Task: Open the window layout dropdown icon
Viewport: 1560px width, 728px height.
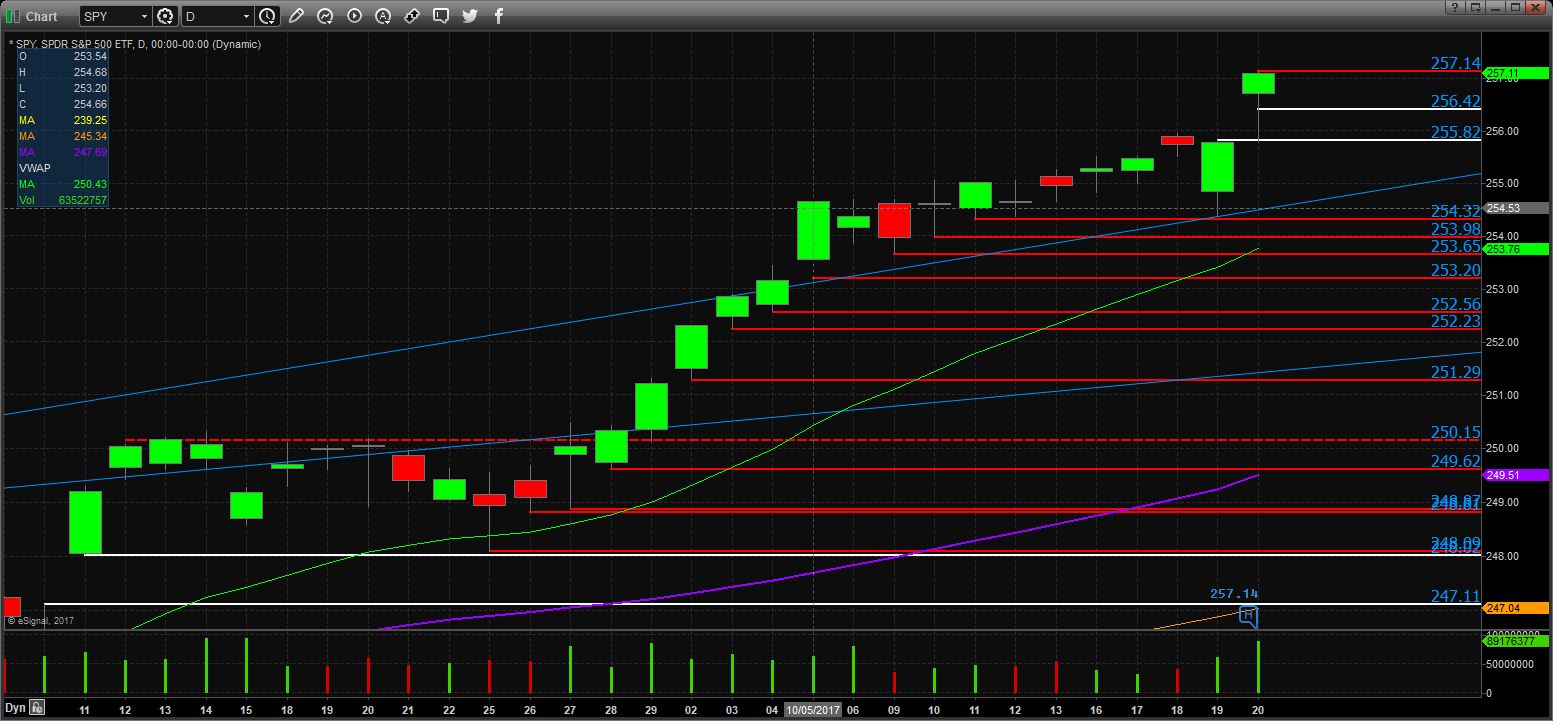Action: pyautogui.click(x=1478, y=8)
